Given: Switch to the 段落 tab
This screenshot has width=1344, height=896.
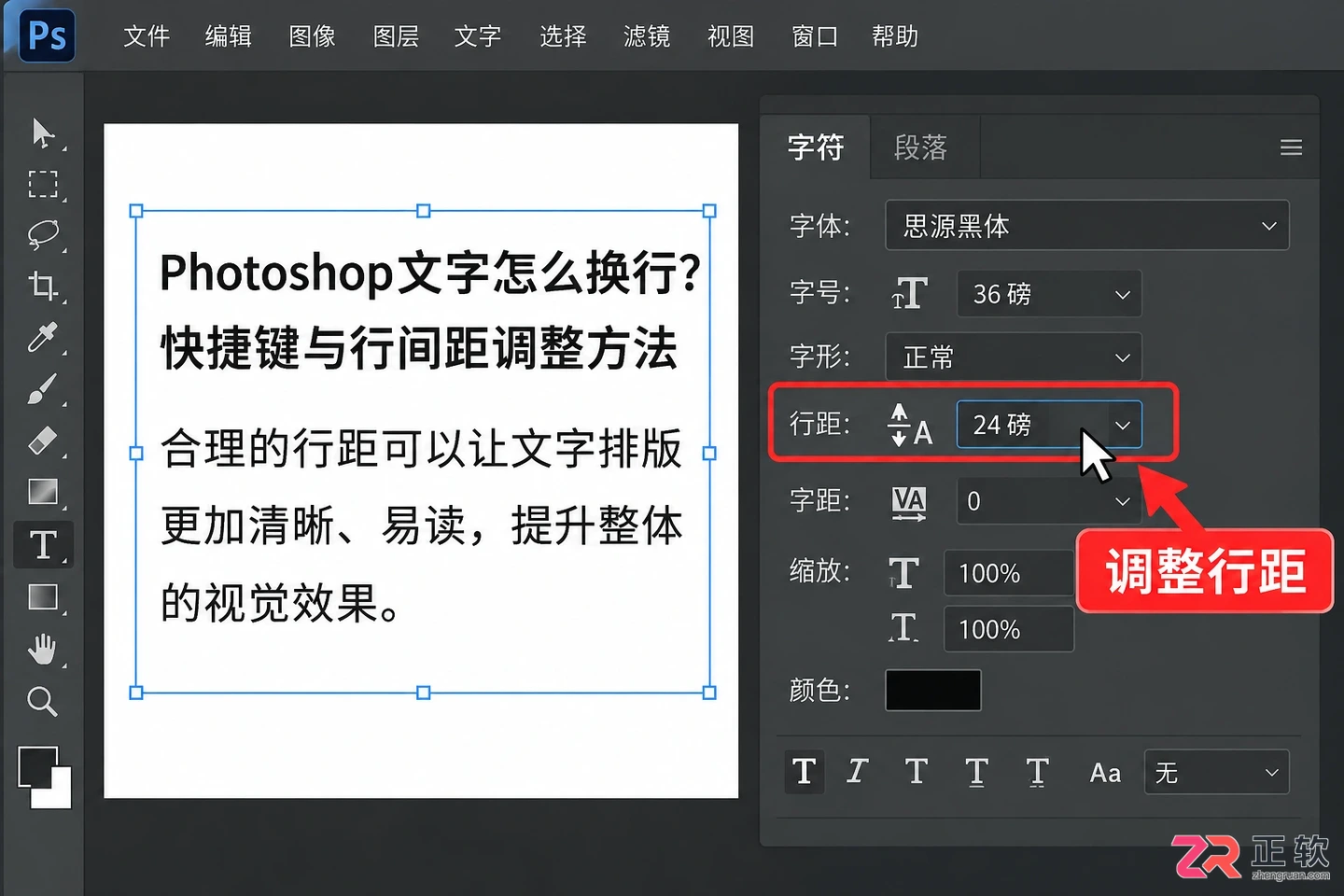Looking at the screenshot, I should click(x=921, y=147).
